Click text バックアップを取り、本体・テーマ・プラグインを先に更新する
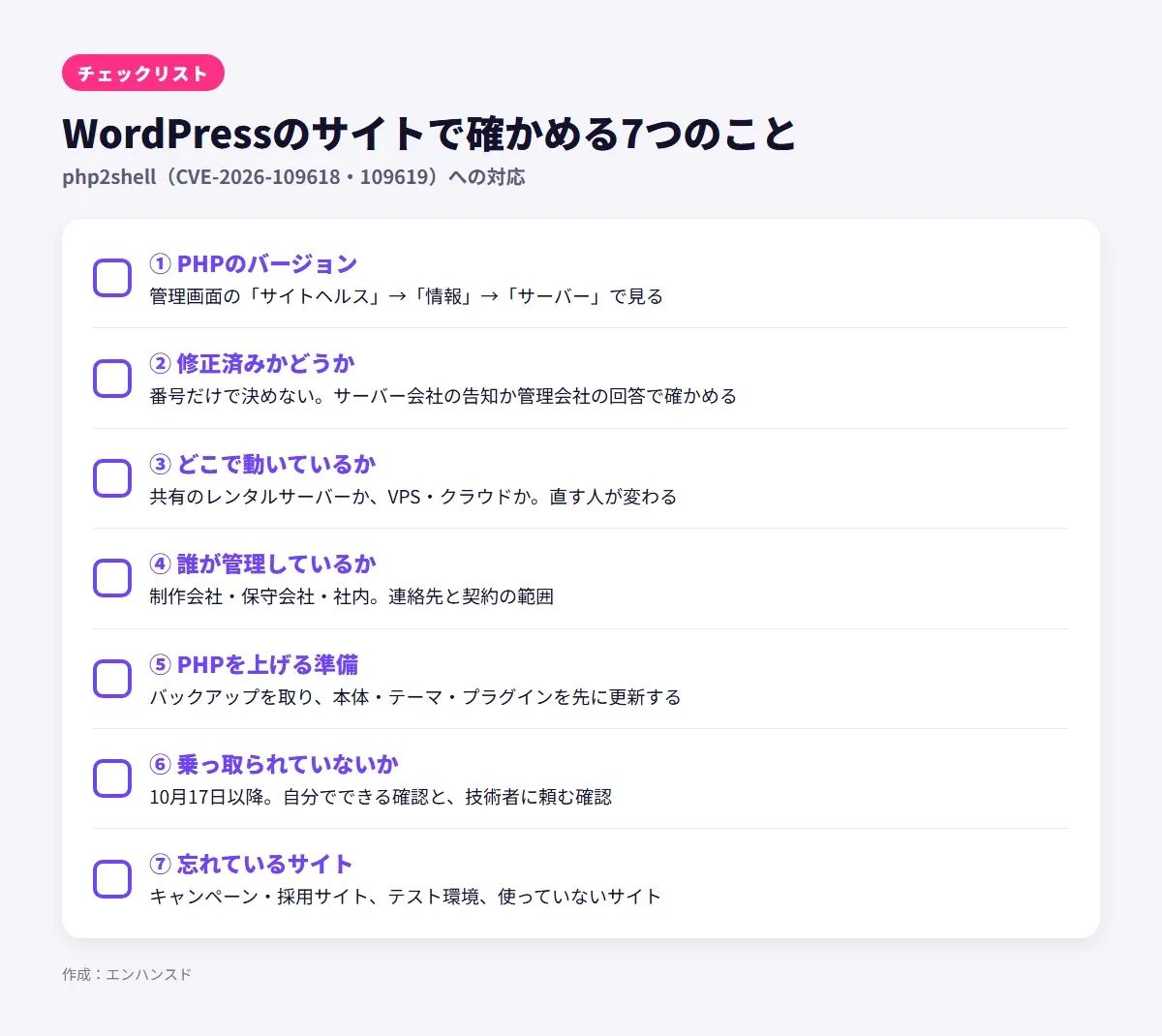Viewport: 1162px width, 1036px height. point(415,697)
